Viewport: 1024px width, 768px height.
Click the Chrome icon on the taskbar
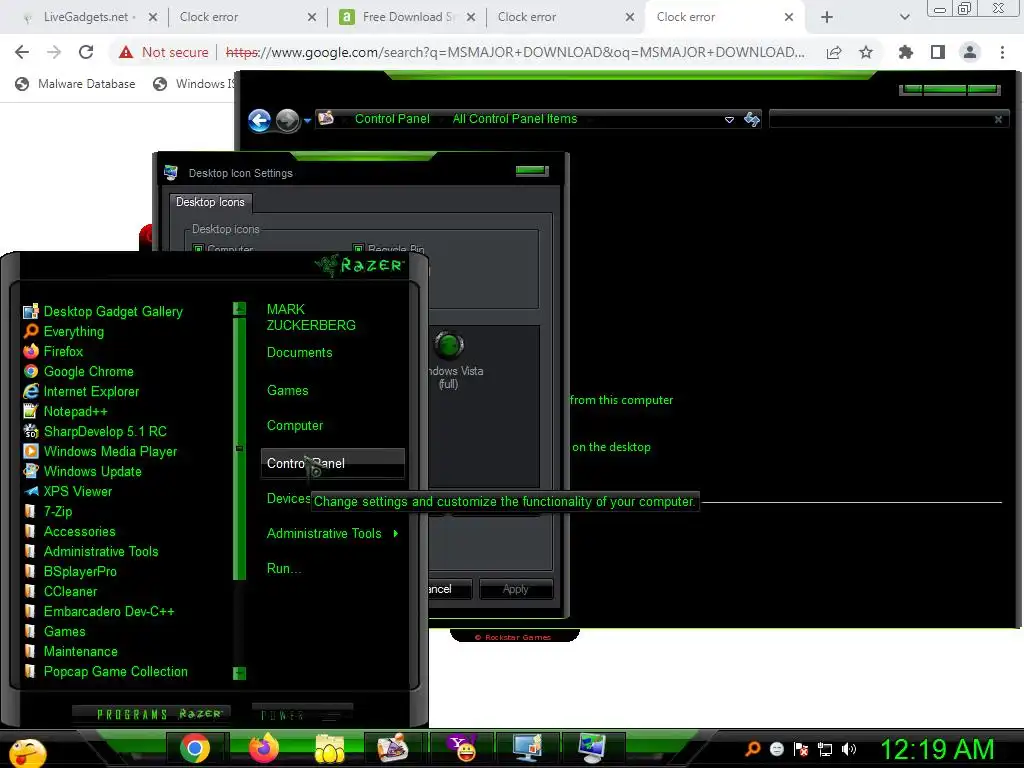[x=195, y=748]
